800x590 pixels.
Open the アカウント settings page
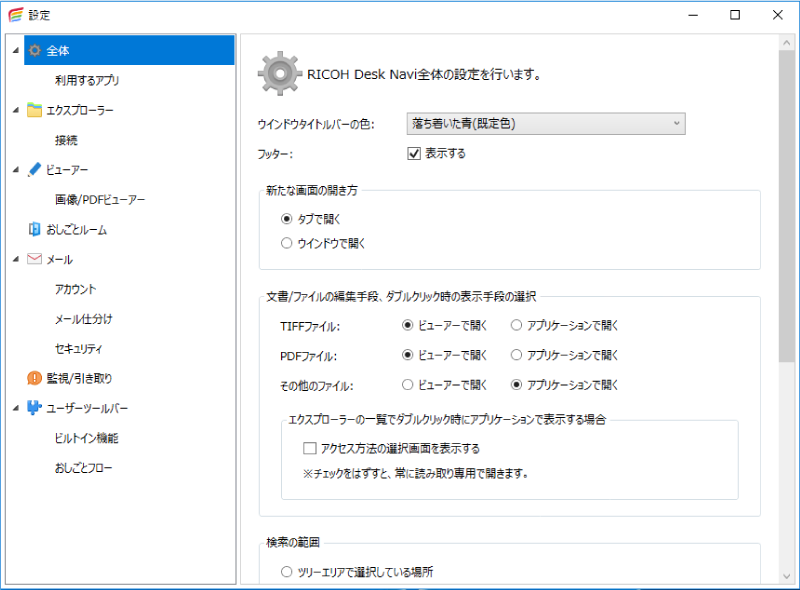76,289
